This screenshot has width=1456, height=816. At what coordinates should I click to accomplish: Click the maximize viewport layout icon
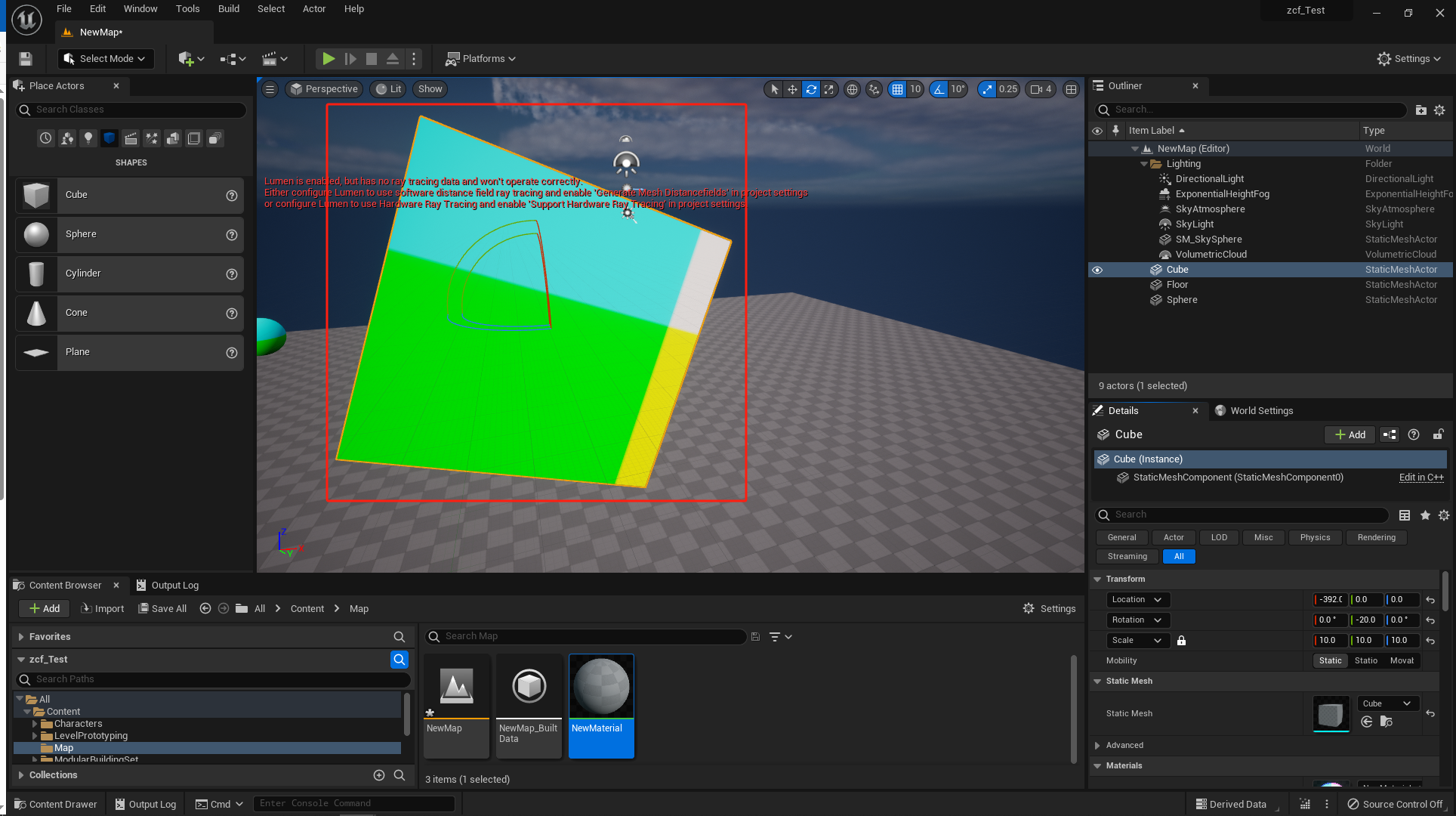point(1071,89)
